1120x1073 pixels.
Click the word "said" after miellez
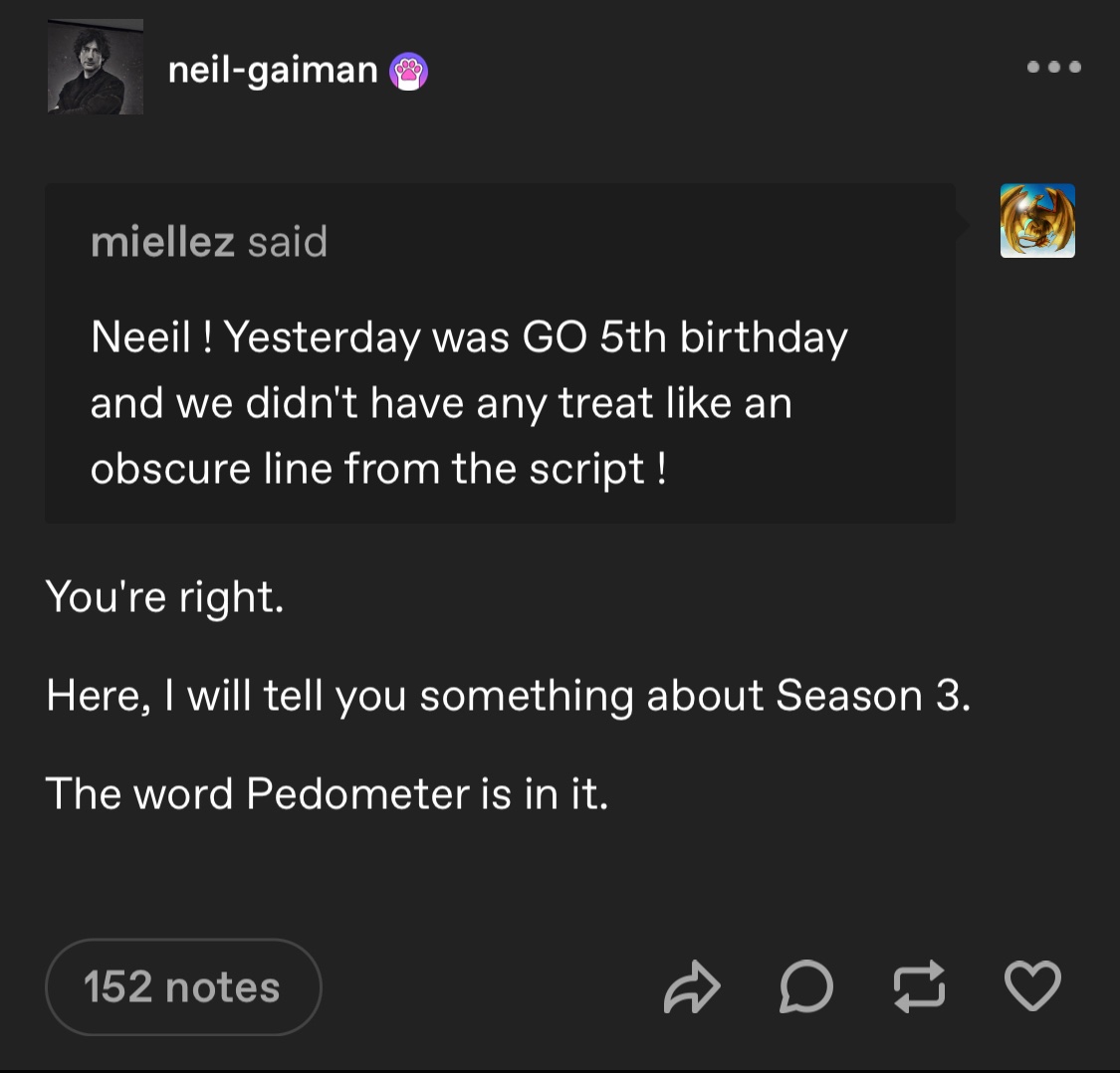coord(288,242)
